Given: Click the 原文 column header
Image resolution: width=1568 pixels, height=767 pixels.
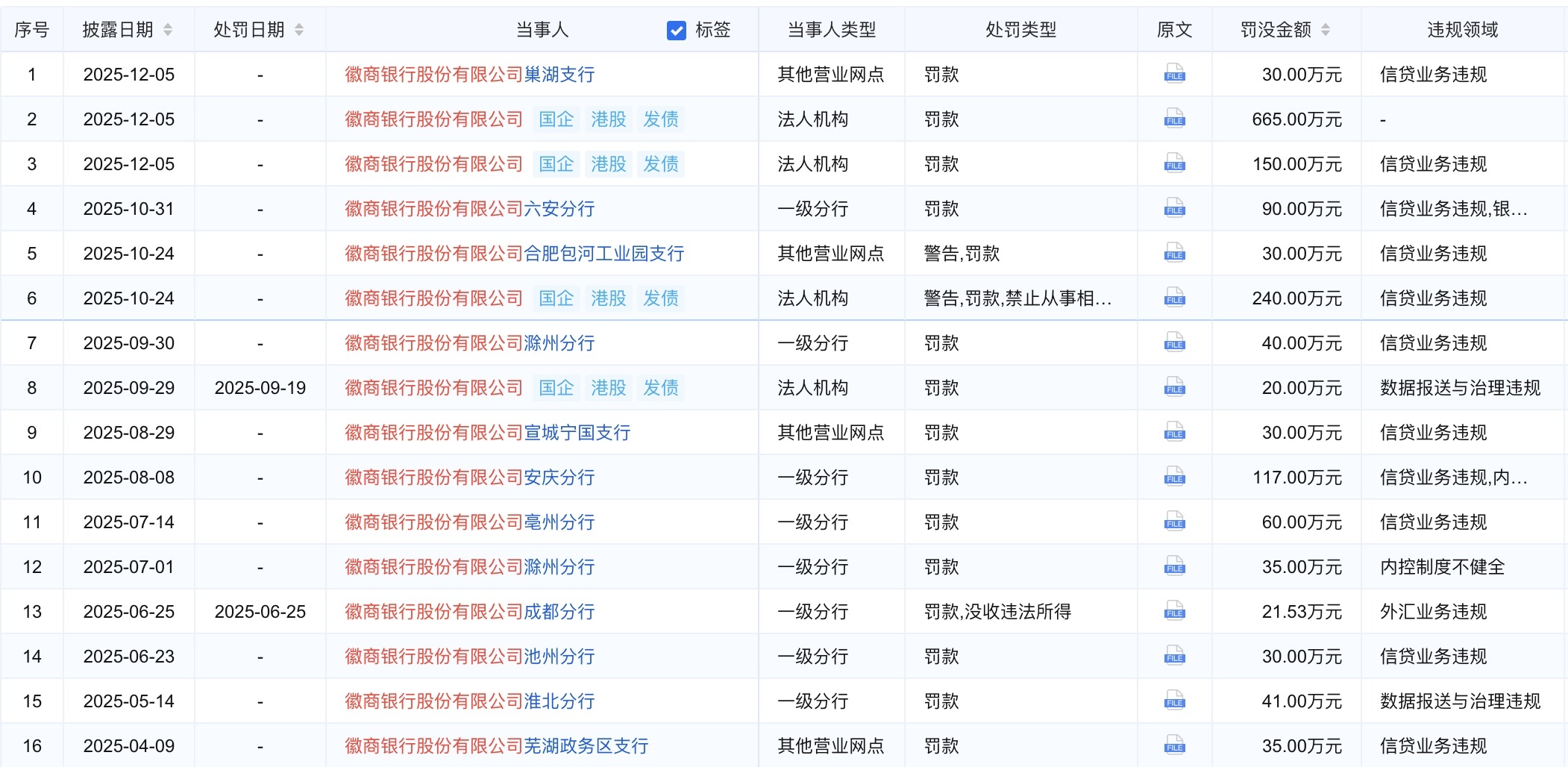Looking at the screenshot, I should (x=1175, y=30).
